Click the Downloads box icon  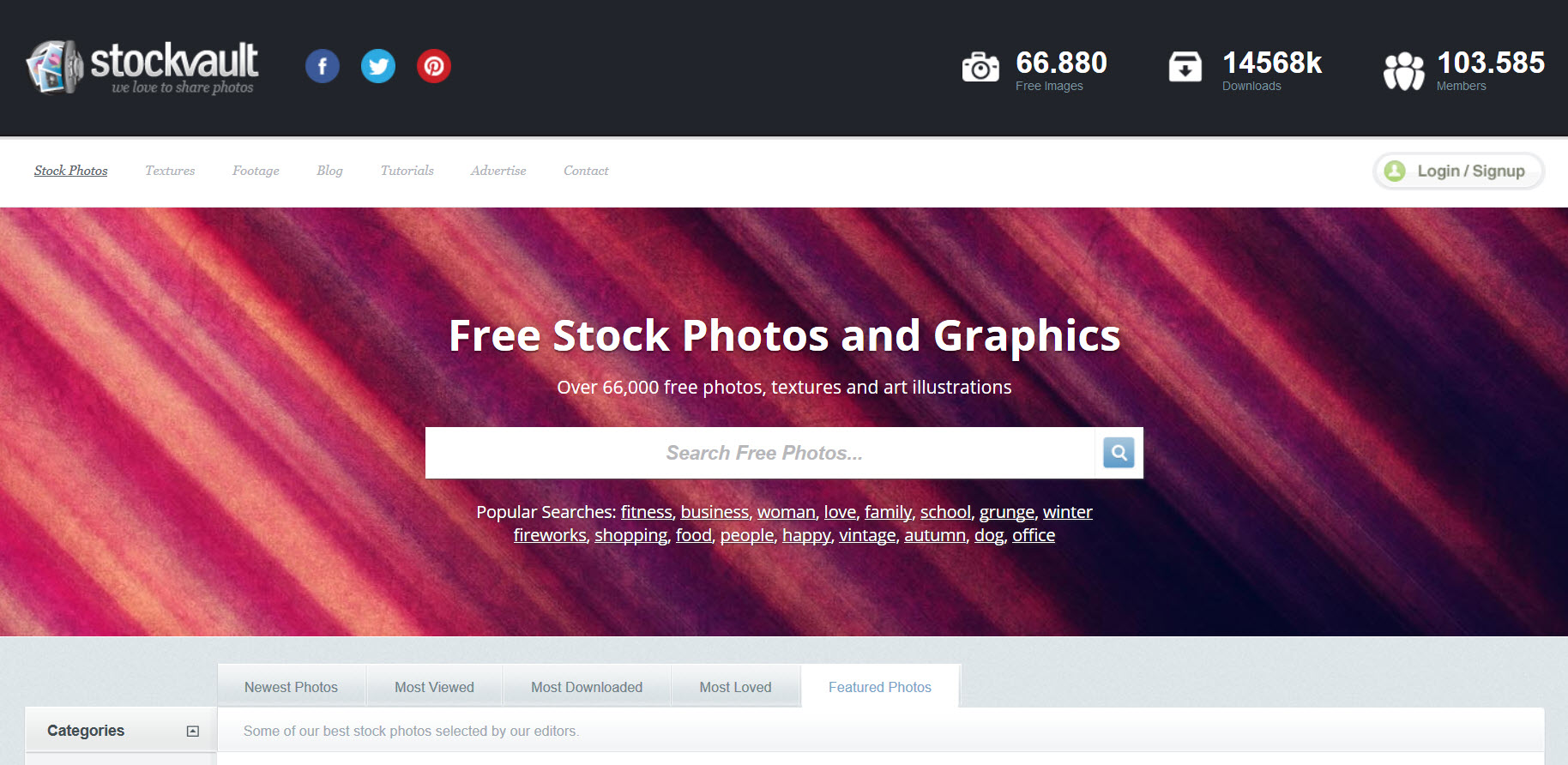point(1185,67)
